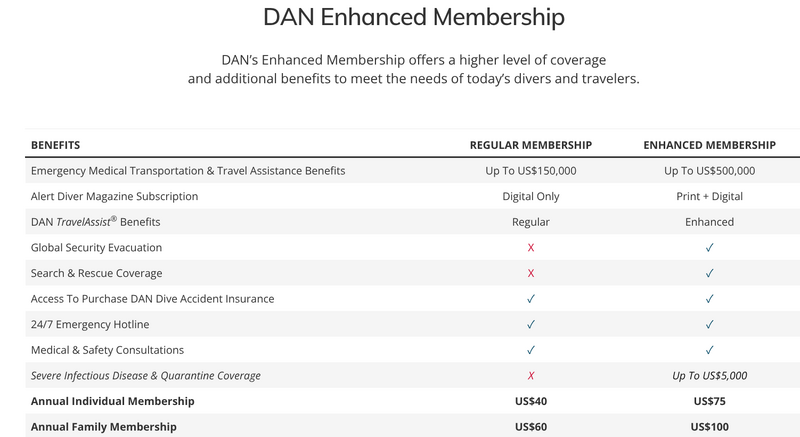Click Up To US$500,000 transportation benefit
Image resolution: width=800 pixels, height=437 pixels.
tap(709, 171)
